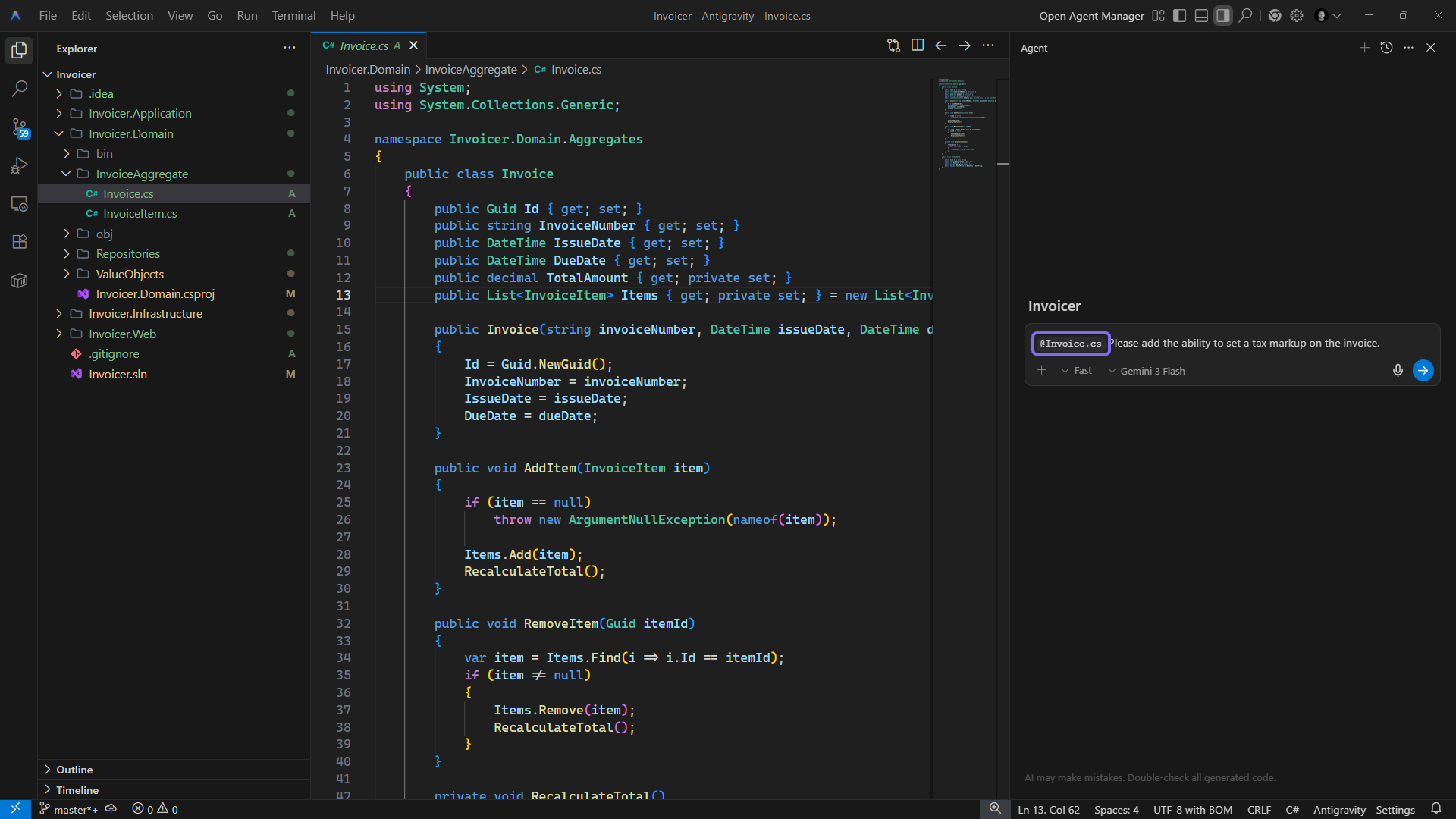
Task: Select the Run and Debug icon
Action: pos(19,165)
